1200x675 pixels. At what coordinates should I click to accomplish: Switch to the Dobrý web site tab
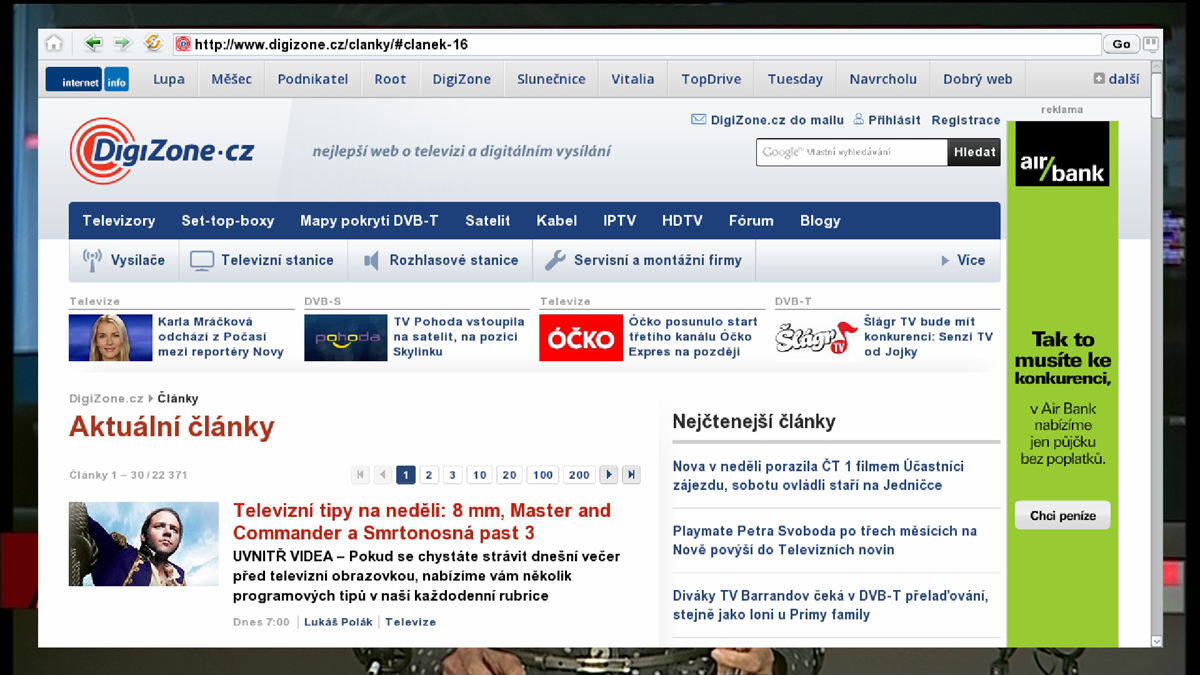tap(978, 79)
